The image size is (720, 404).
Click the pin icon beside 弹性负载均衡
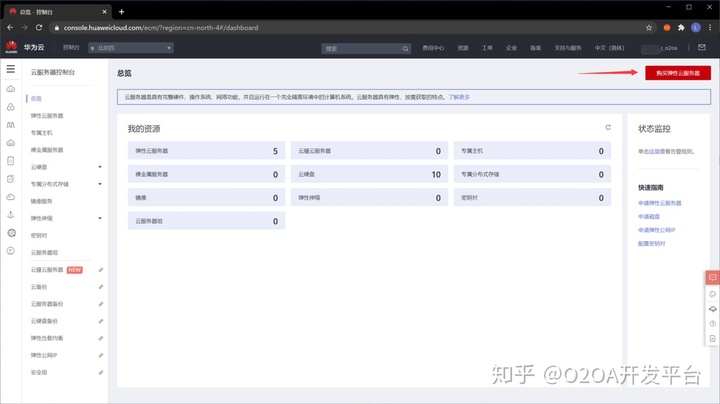[x=101, y=338]
